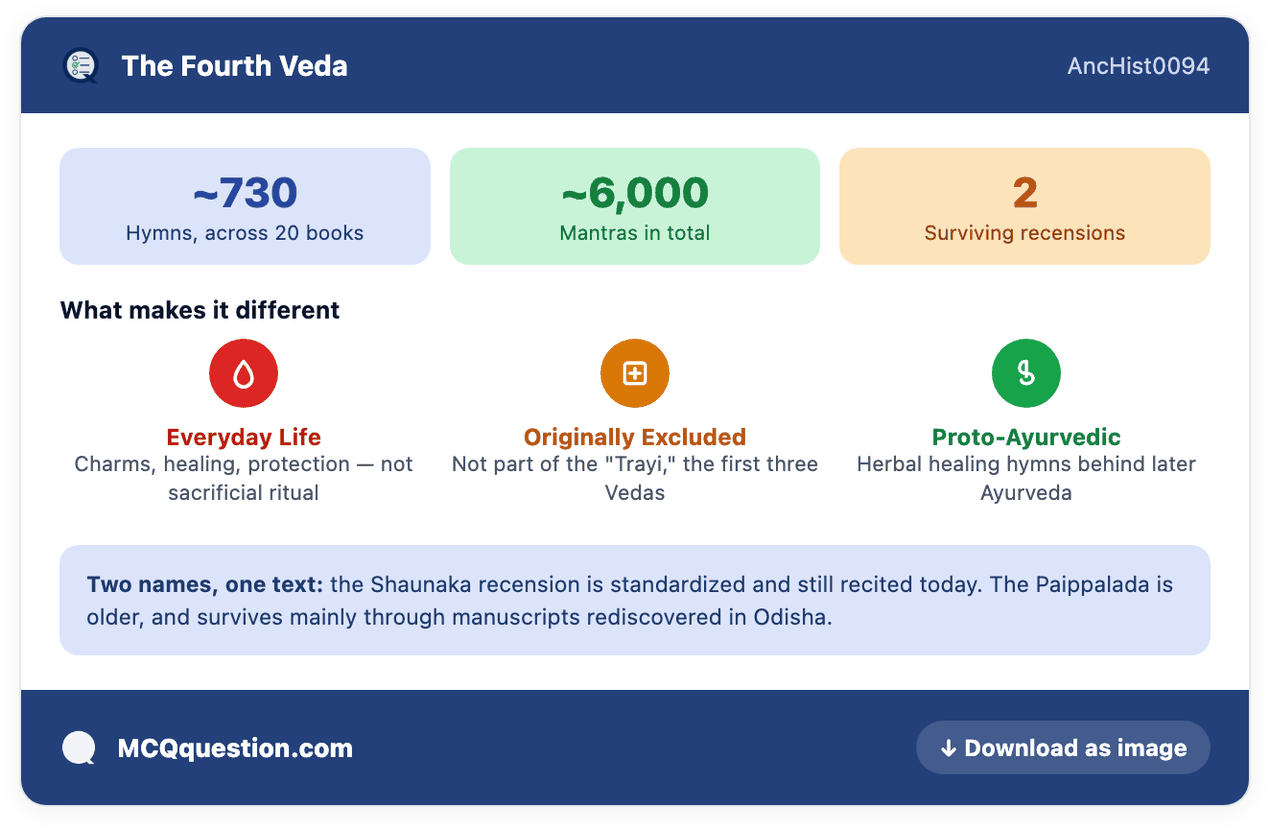Click the What makes it different heading
1270x830 pixels.
click(x=200, y=310)
